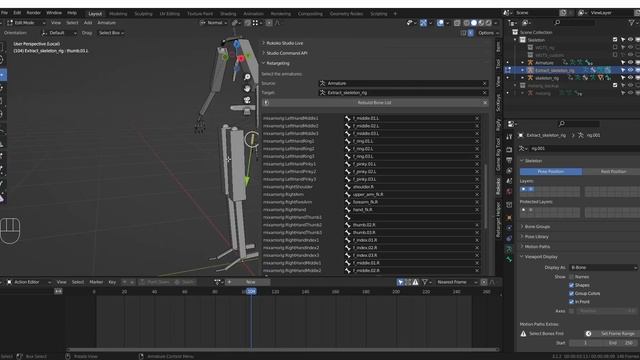Open the Action Editor mode dropdown
The height and width of the screenshot is (360, 640).
tap(29, 282)
